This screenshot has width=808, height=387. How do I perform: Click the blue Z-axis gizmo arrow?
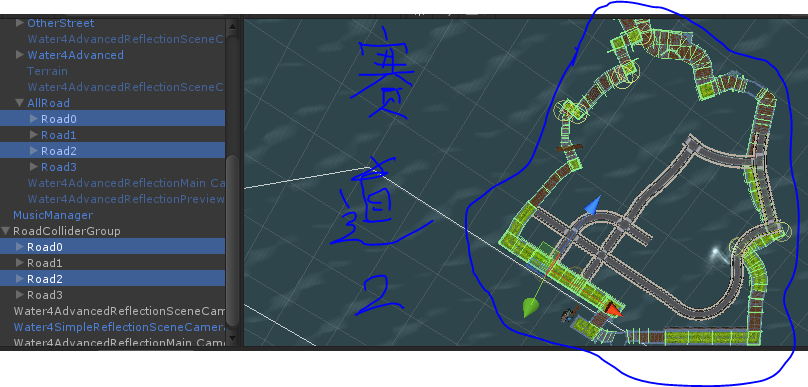coord(593,205)
